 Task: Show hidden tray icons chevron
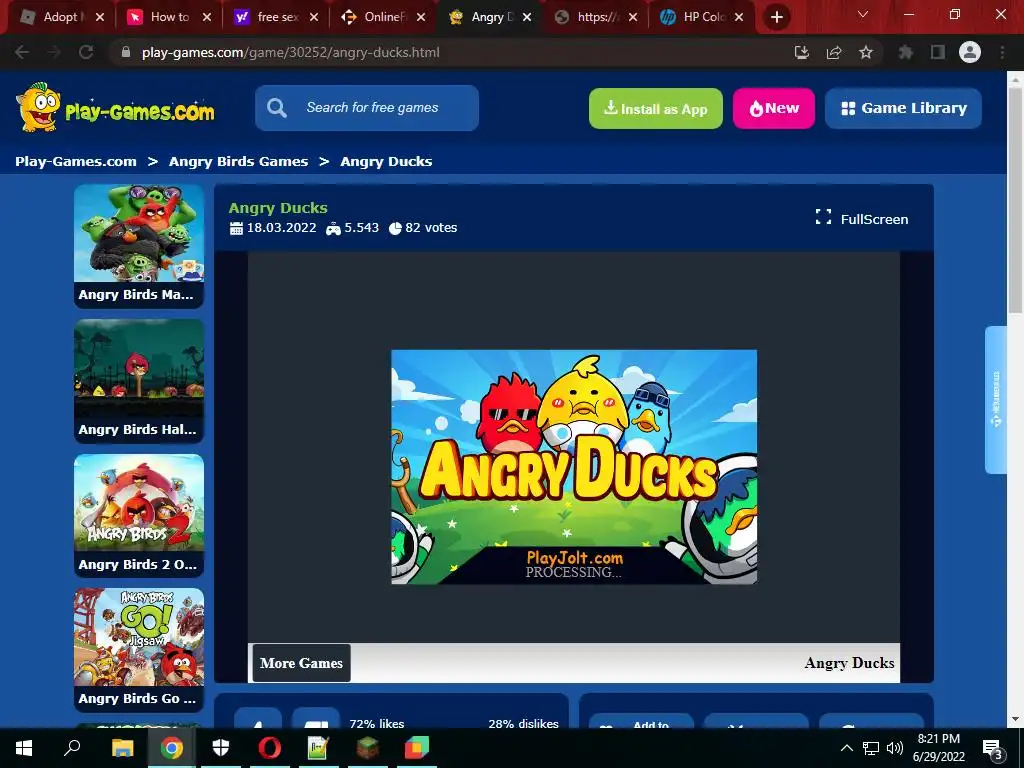click(x=846, y=748)
